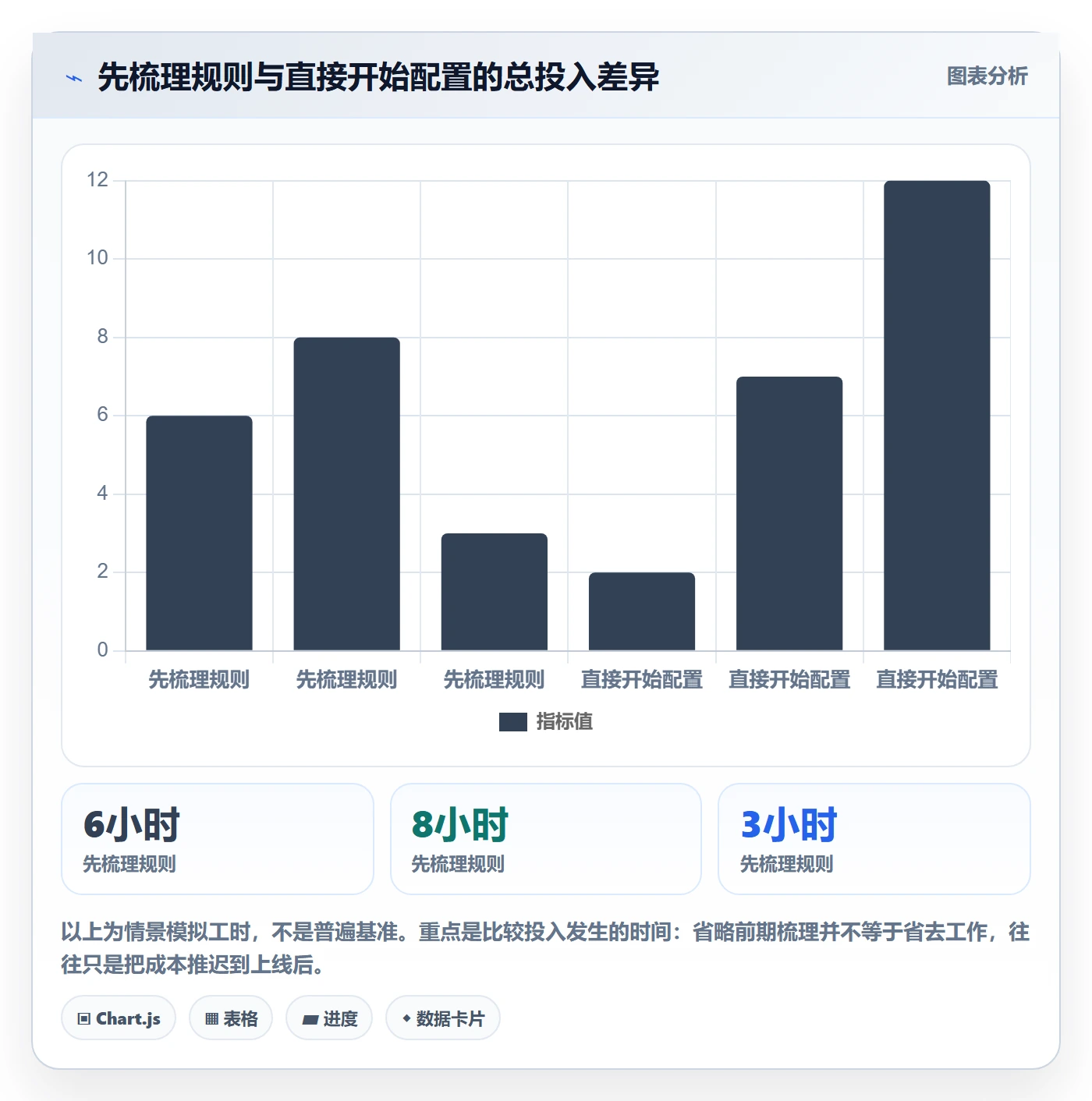This screenshot has height=1101, width=1092.
Task: Click the y-axis tick label 0
Action: click(102, 650)
